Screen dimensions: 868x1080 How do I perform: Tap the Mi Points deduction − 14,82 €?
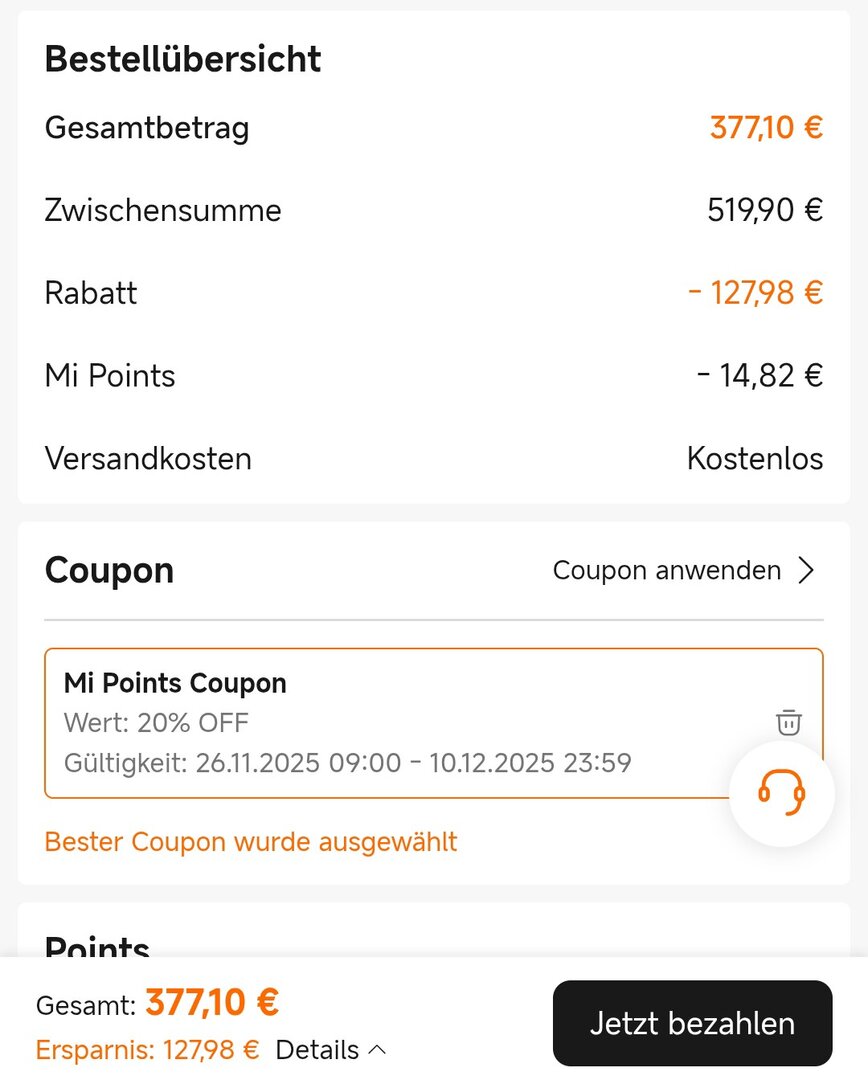(760, 376)
